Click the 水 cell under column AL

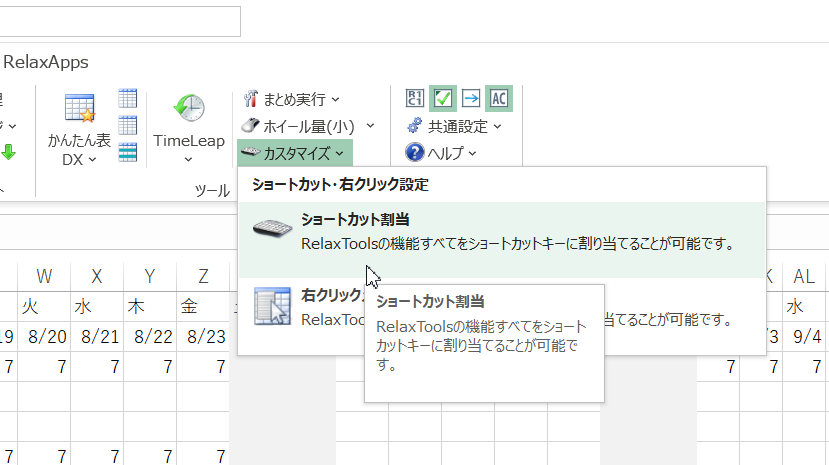coord(804,306)
